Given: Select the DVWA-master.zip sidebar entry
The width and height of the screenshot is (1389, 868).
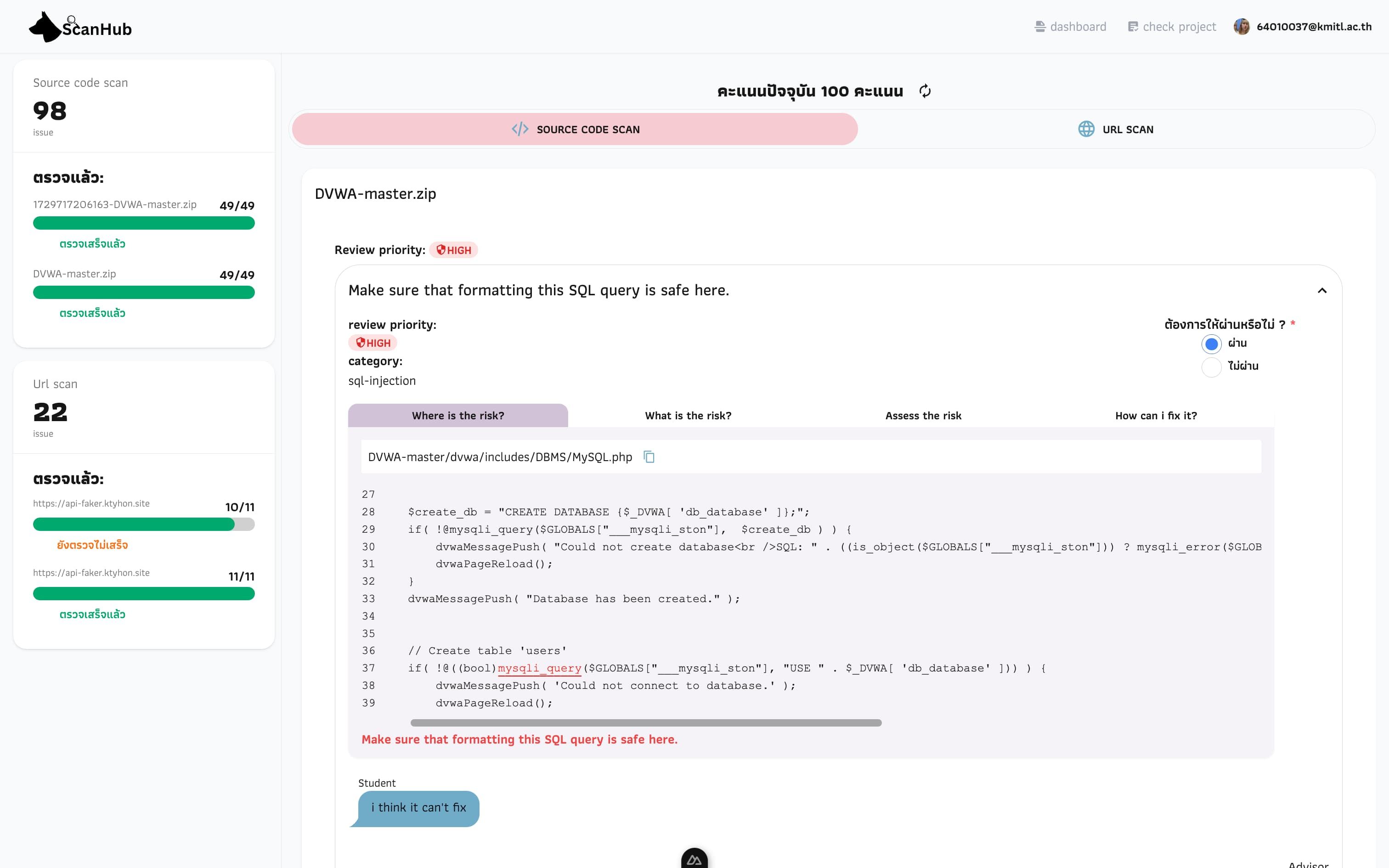Looking at the screenshot, I should [74, 274].
